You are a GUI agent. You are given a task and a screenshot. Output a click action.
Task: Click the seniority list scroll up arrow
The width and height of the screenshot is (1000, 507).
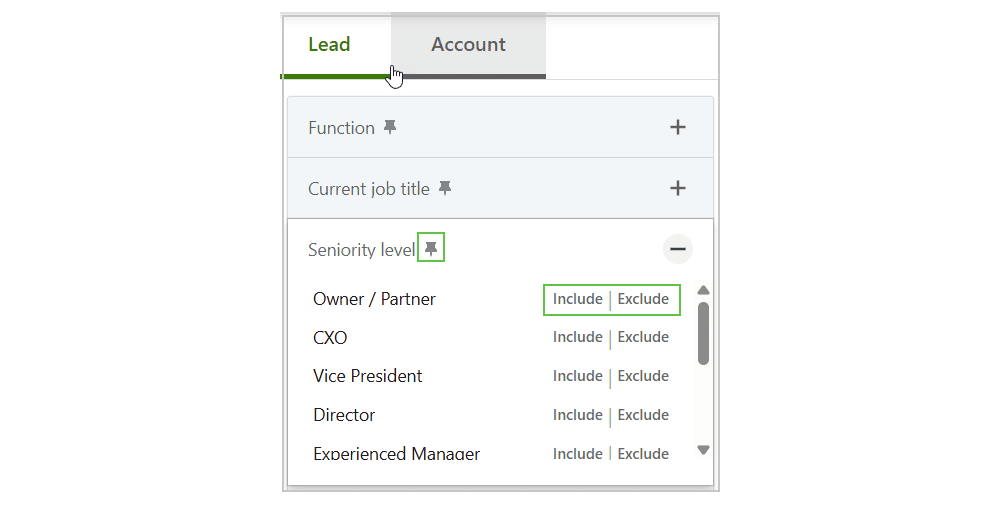click(703, 290)
